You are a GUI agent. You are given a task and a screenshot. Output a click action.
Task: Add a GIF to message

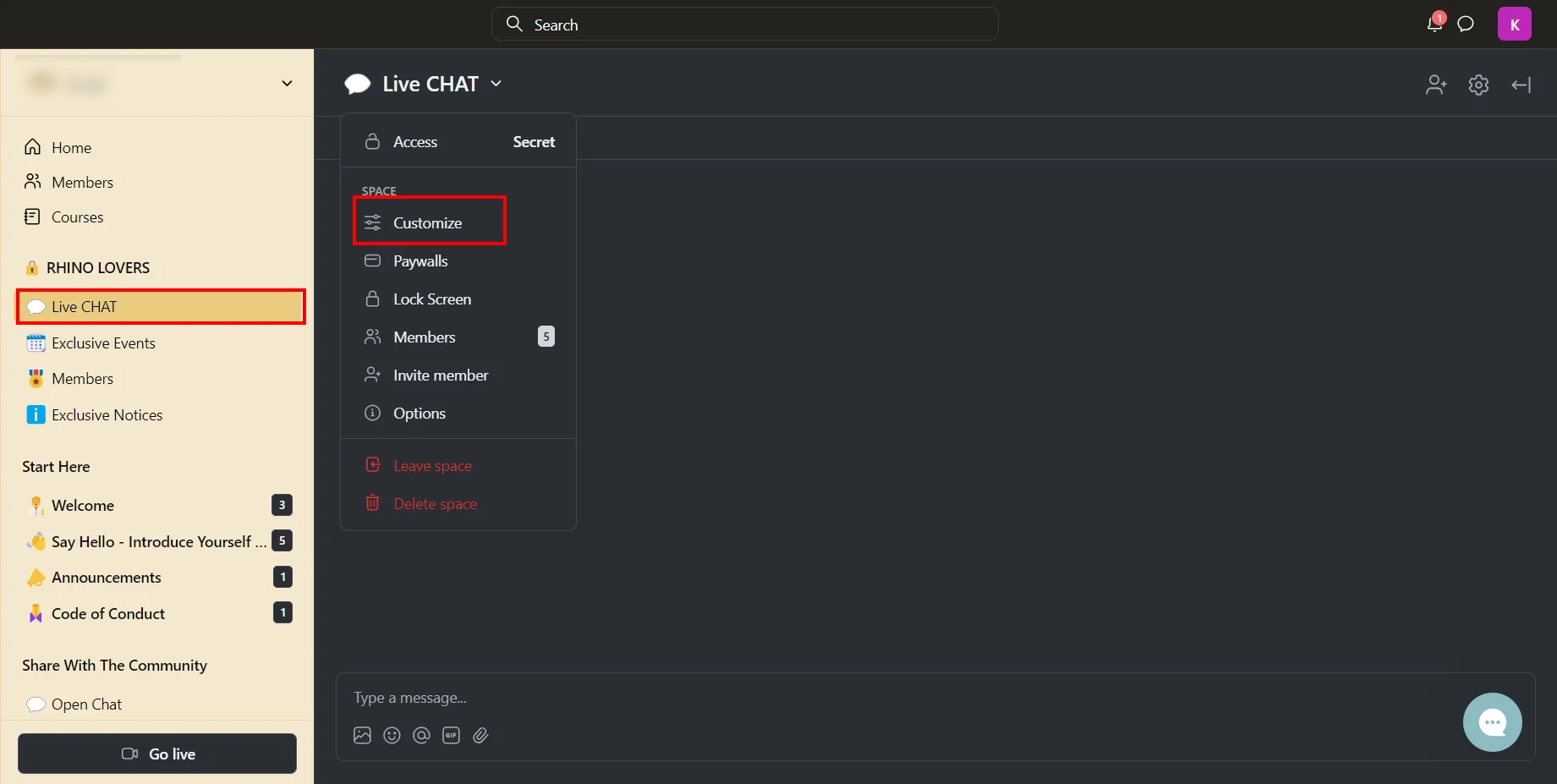(x=451, y=735)
